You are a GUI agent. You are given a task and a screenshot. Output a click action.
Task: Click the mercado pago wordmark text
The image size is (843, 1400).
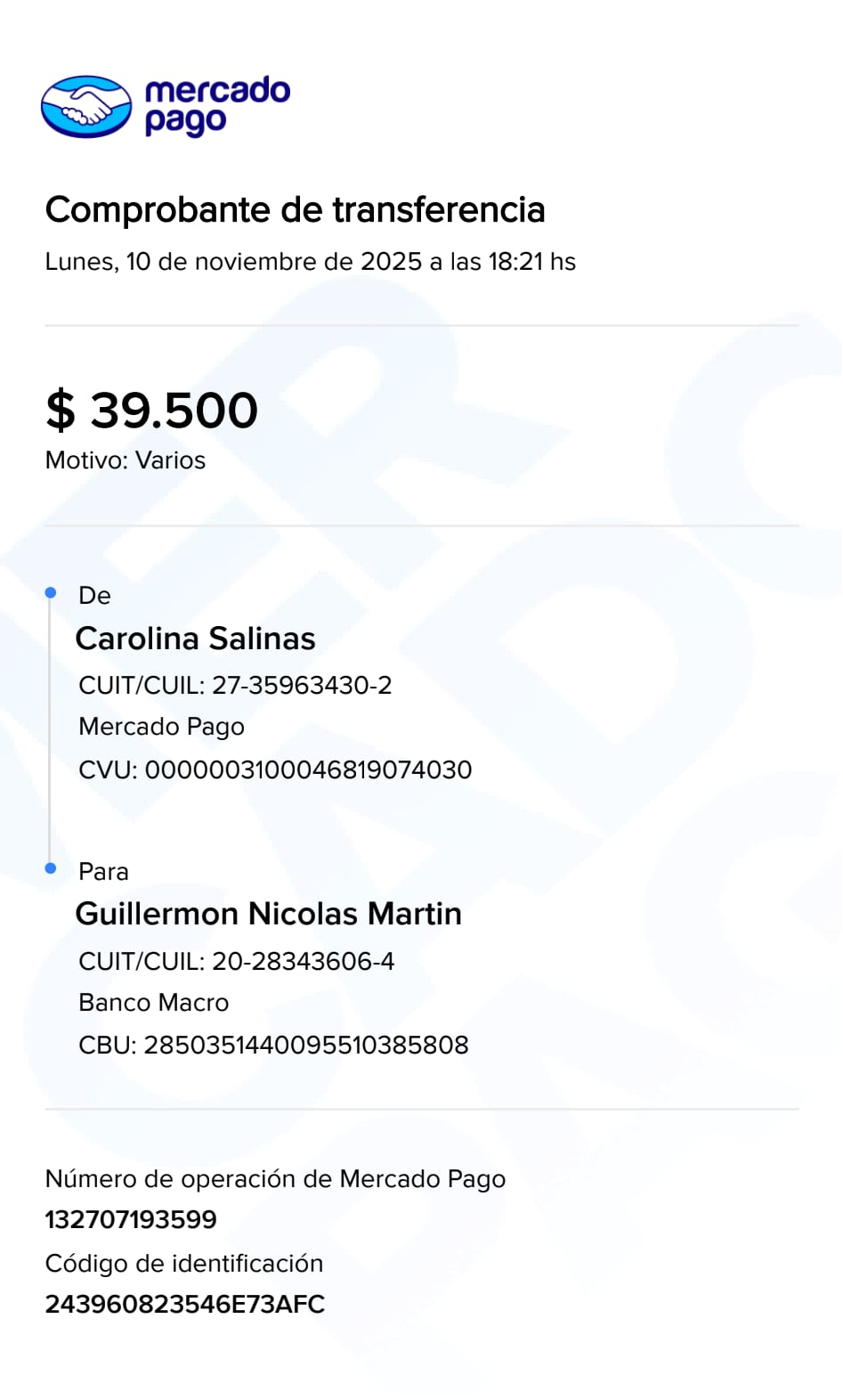click(216, 106)
